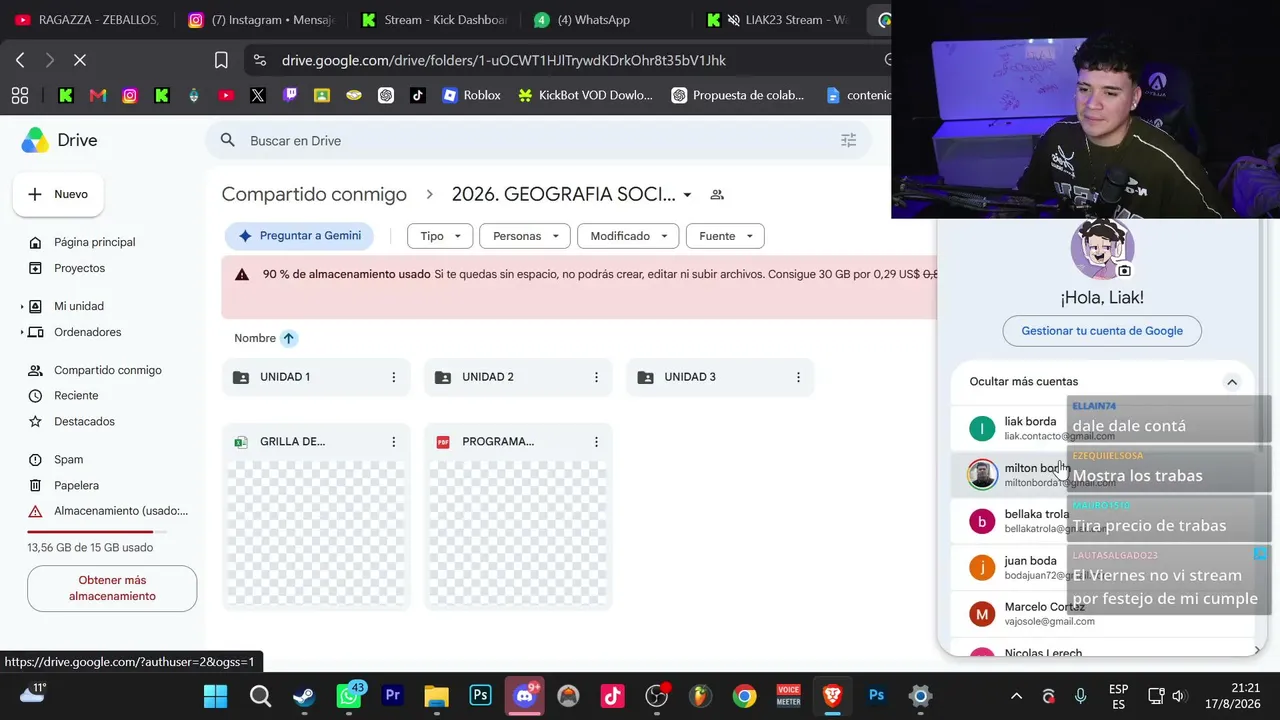Open the UNIDAD 1 folder
Viewport: 1280px width, 720px height.
[x=316, y=377]
